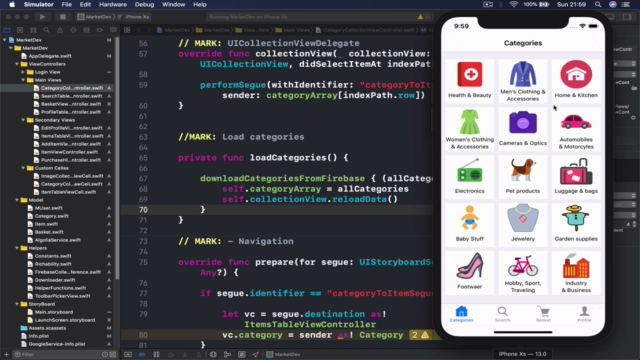Open Women's Clothing & Accessories category

[469, 129]
